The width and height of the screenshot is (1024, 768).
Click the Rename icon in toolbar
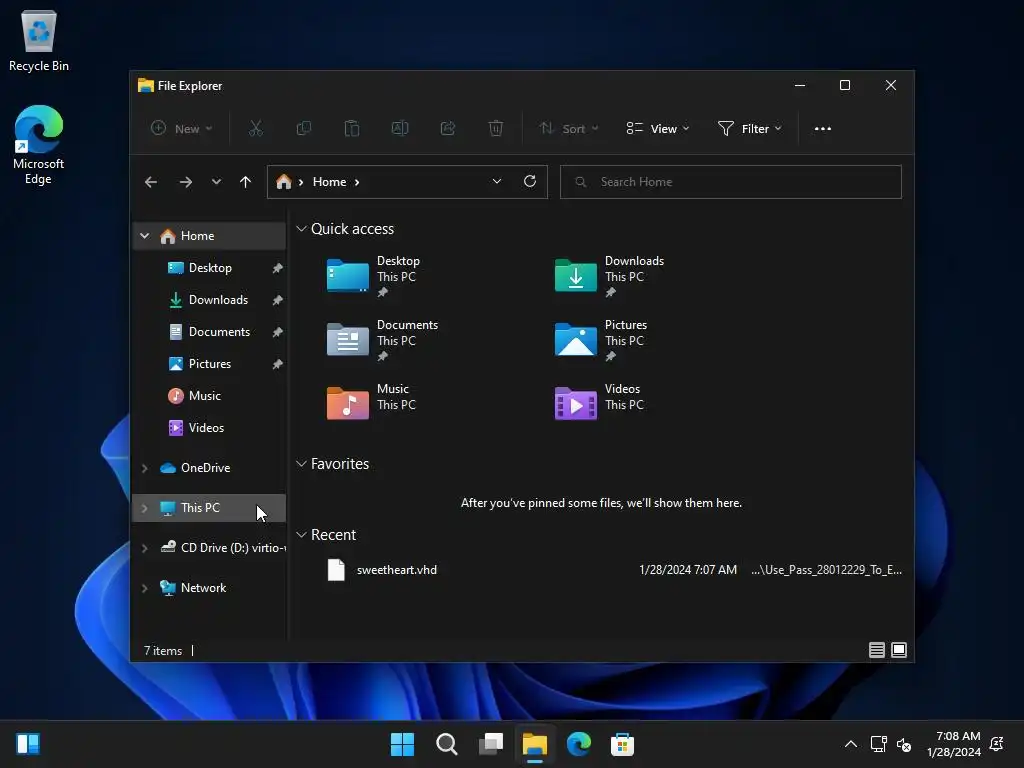[400, 129]
